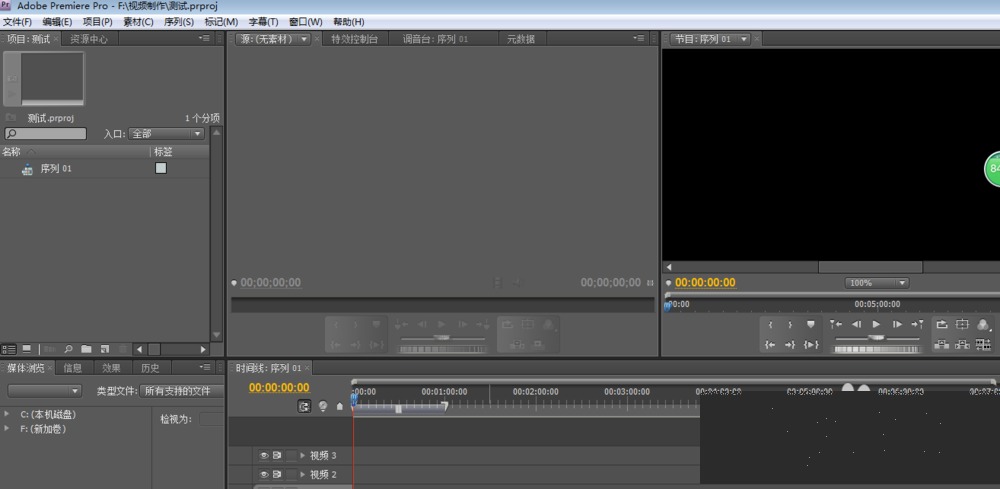Image resolution: width=1000 pixels, height=489 pixels.
Task: Open the 编辑(E) menu
Action: (x=57, y=22)
